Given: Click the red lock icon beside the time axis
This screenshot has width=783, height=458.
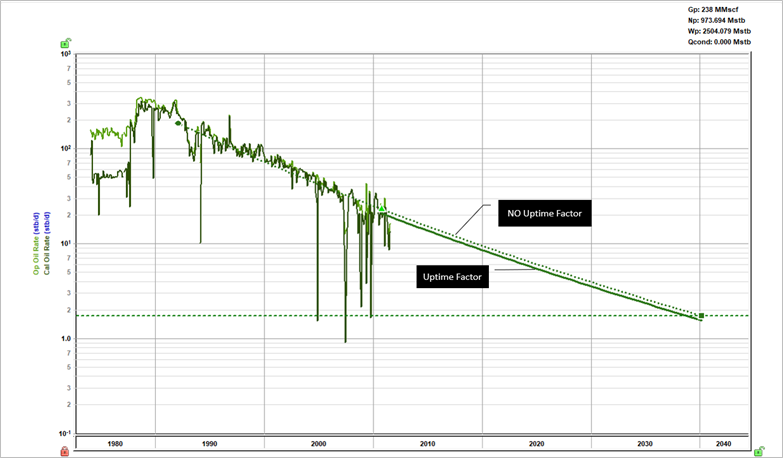Looking at the screenshot, I should [x=64, y=451].
